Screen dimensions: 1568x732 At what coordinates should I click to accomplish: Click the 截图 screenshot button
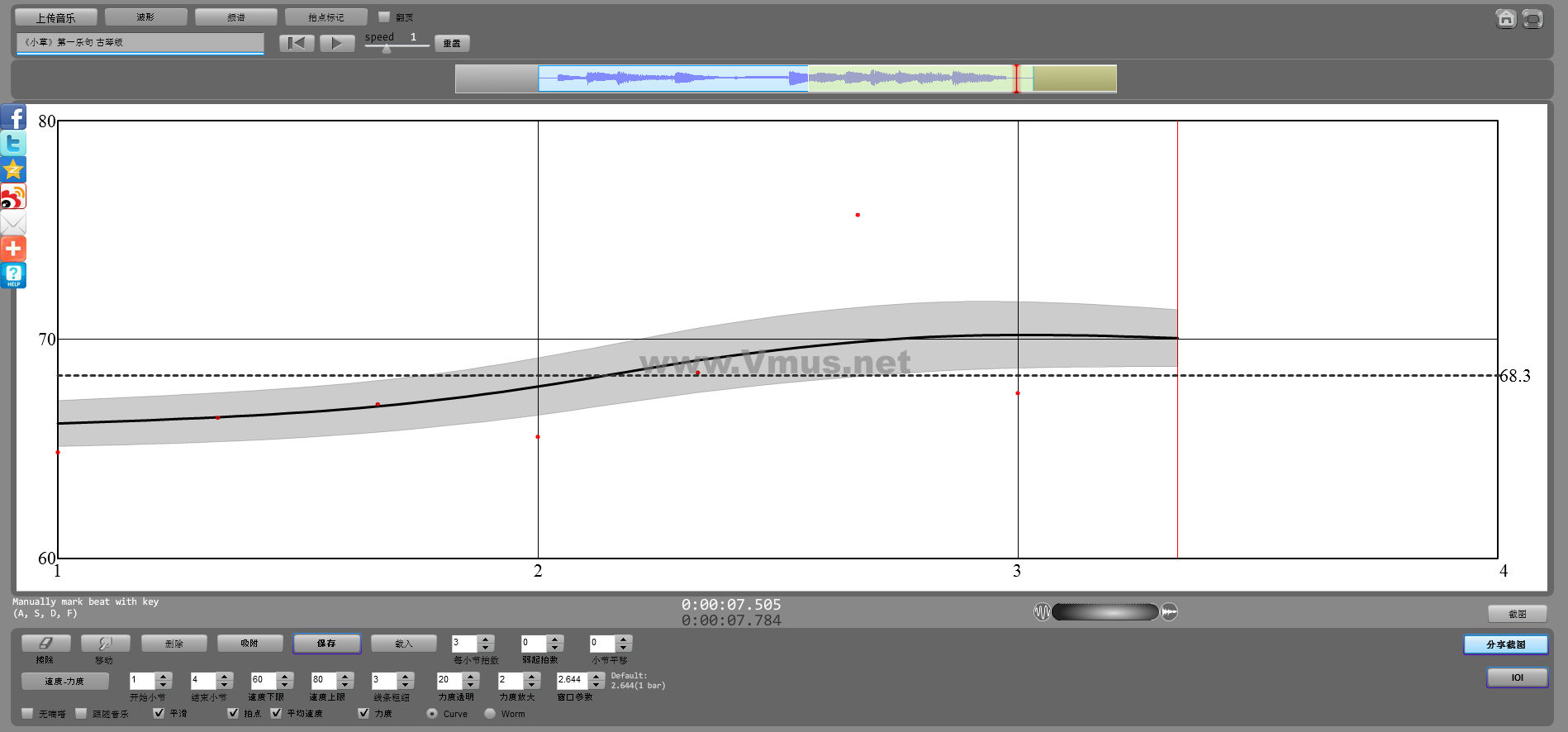pyautogui.click(x=1517, y=613)
